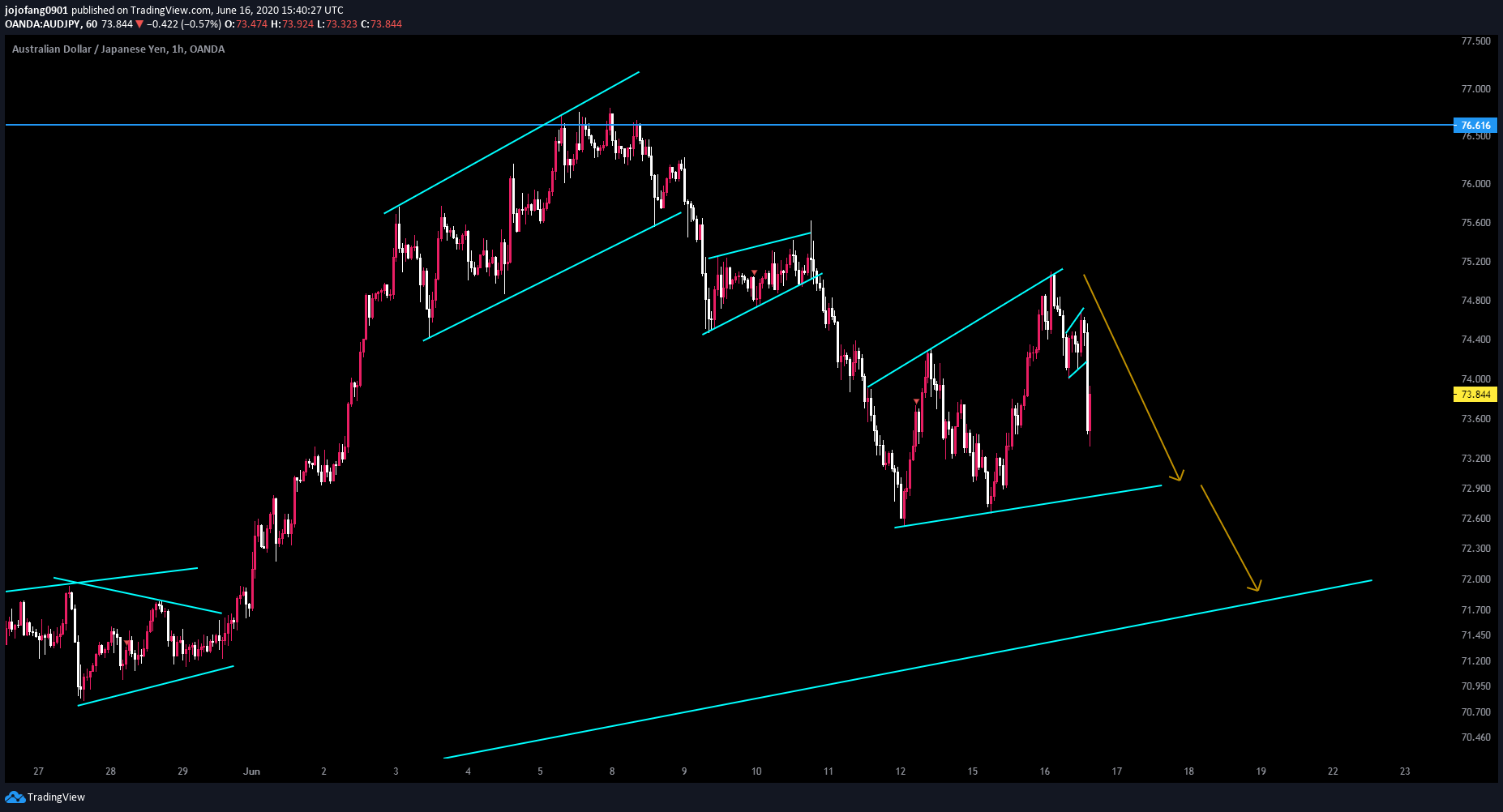Click the '5' date axis label
The width and height of the screenshot is (1503, 812).
pyautogui.click(x=540, y=771)
